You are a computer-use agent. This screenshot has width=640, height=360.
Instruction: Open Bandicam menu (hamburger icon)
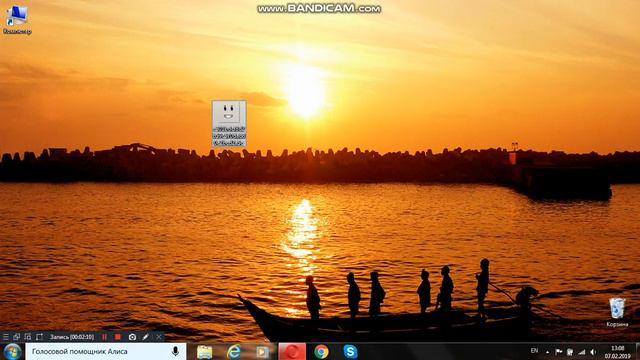click(6, 337)
